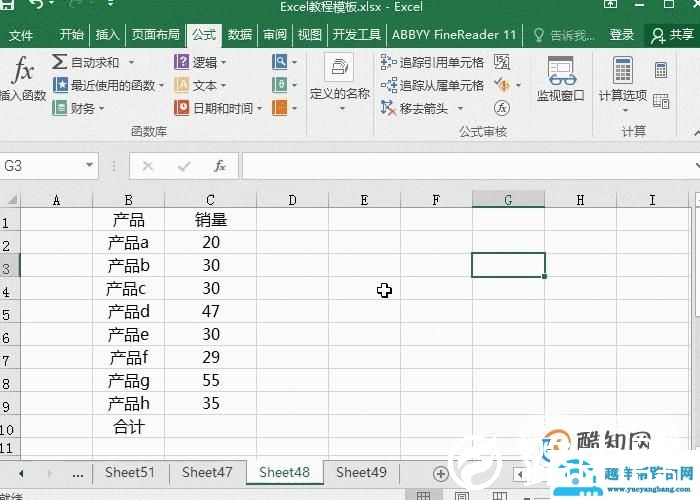The width and height of the screenshot is (700, 500).
Task: Expand Recently Used functions (最近使用的函数) dropdown
Action: [161, 85]
